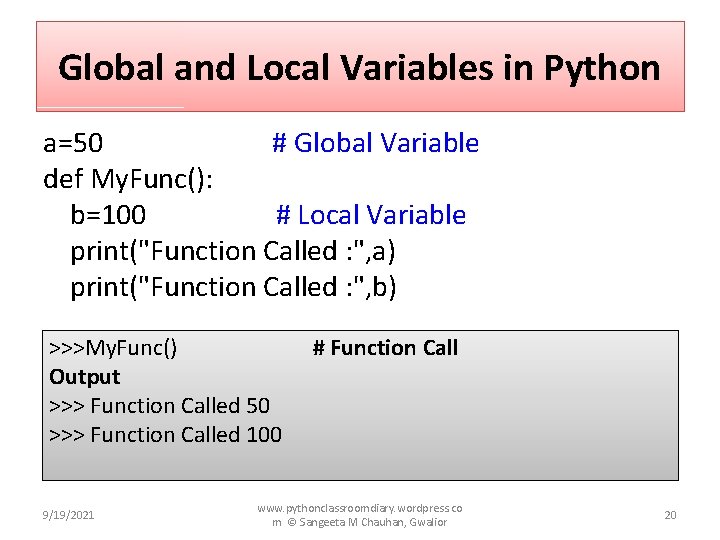Click the '© Sangeeta M Chauhan, Gwalior' credit
The image size is (720, 540).
pyautogui.click(x=367, y=522)
